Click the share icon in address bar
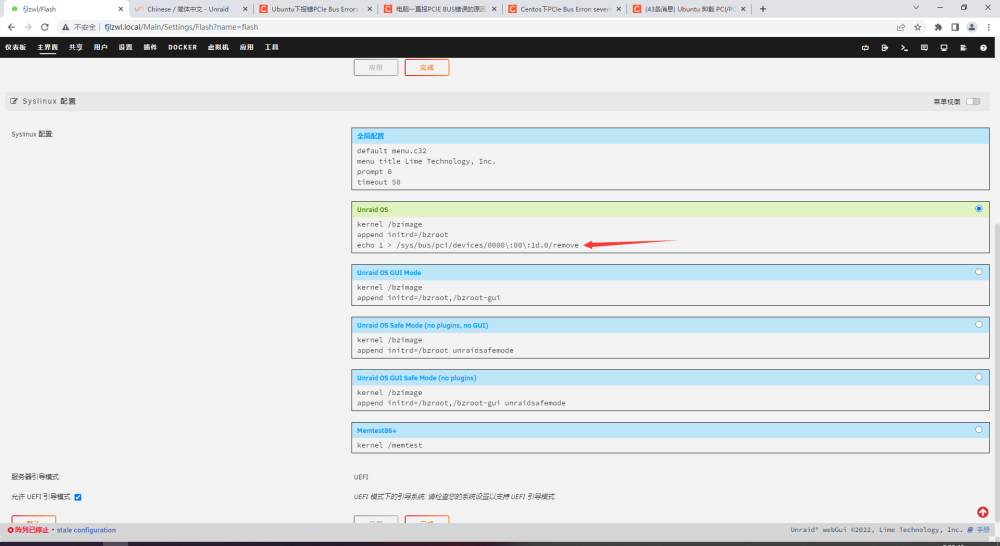The image size is (1000, 546). pyautogui.click(x=901, y=27)
